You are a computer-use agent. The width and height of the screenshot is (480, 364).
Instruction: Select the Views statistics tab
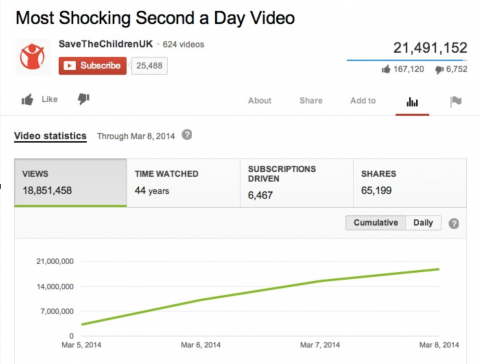click(70, 183)
